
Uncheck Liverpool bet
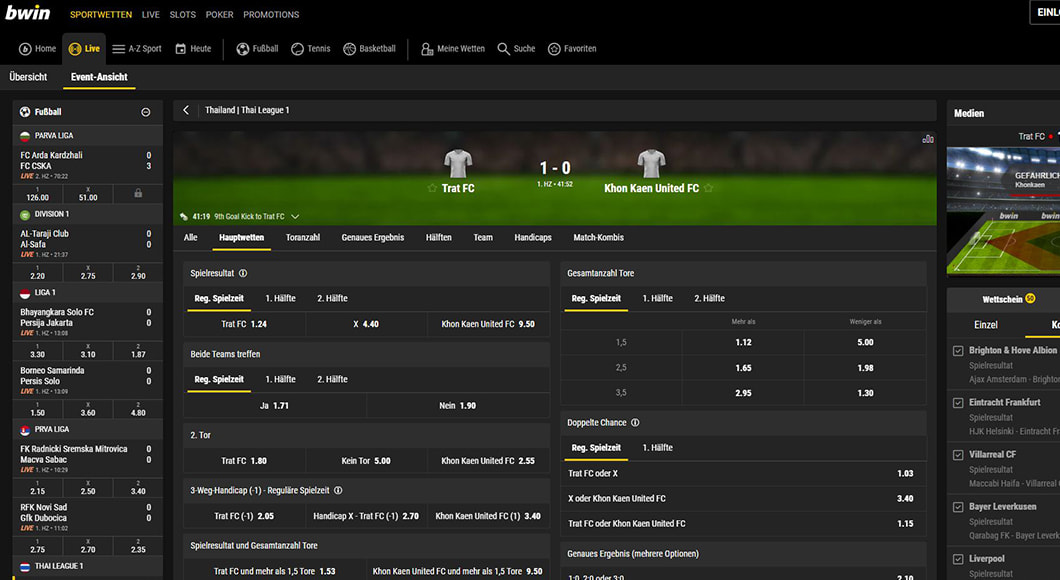point(958,559)
